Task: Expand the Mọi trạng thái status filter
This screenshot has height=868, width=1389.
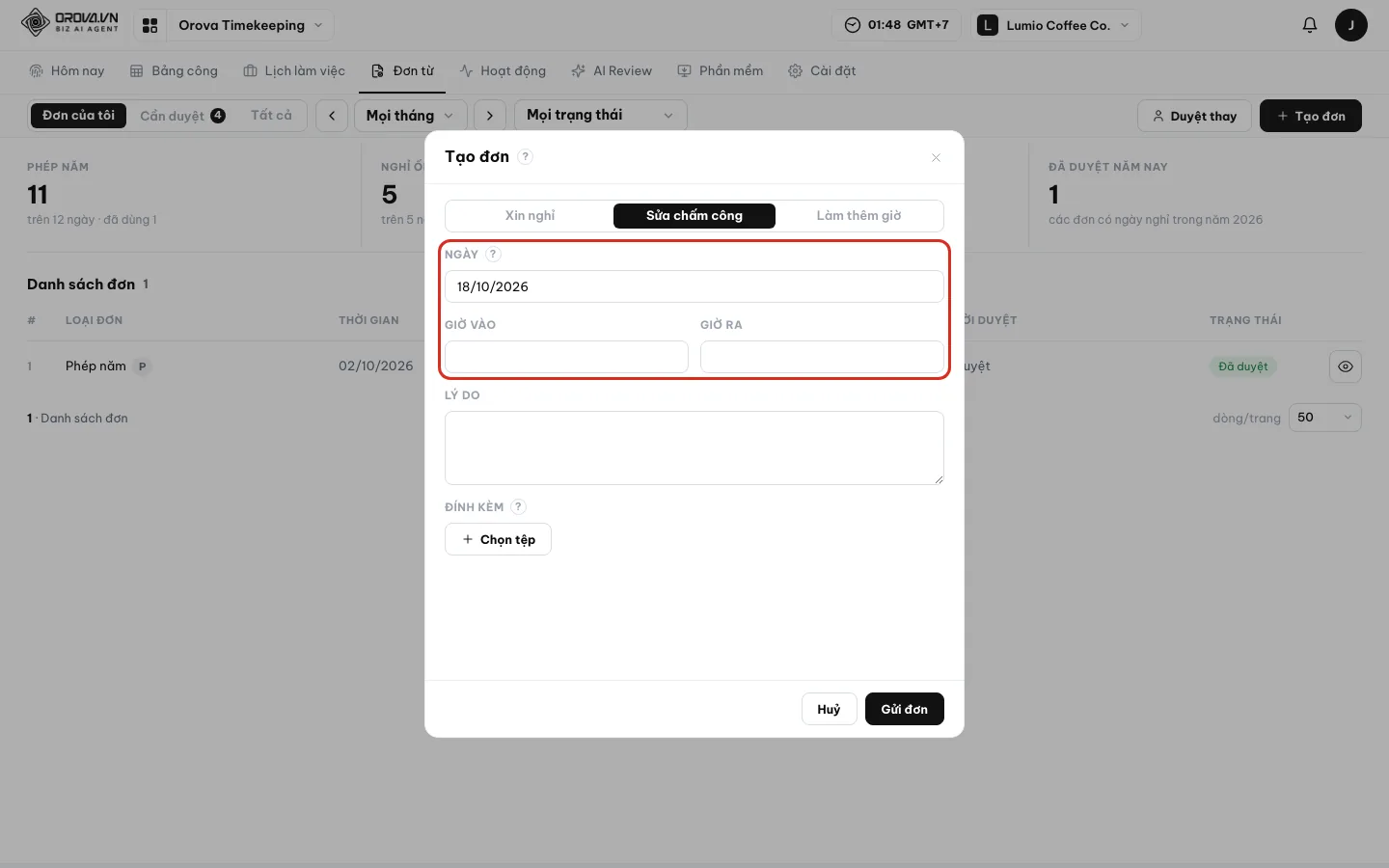Action: [x=601, y=116]
